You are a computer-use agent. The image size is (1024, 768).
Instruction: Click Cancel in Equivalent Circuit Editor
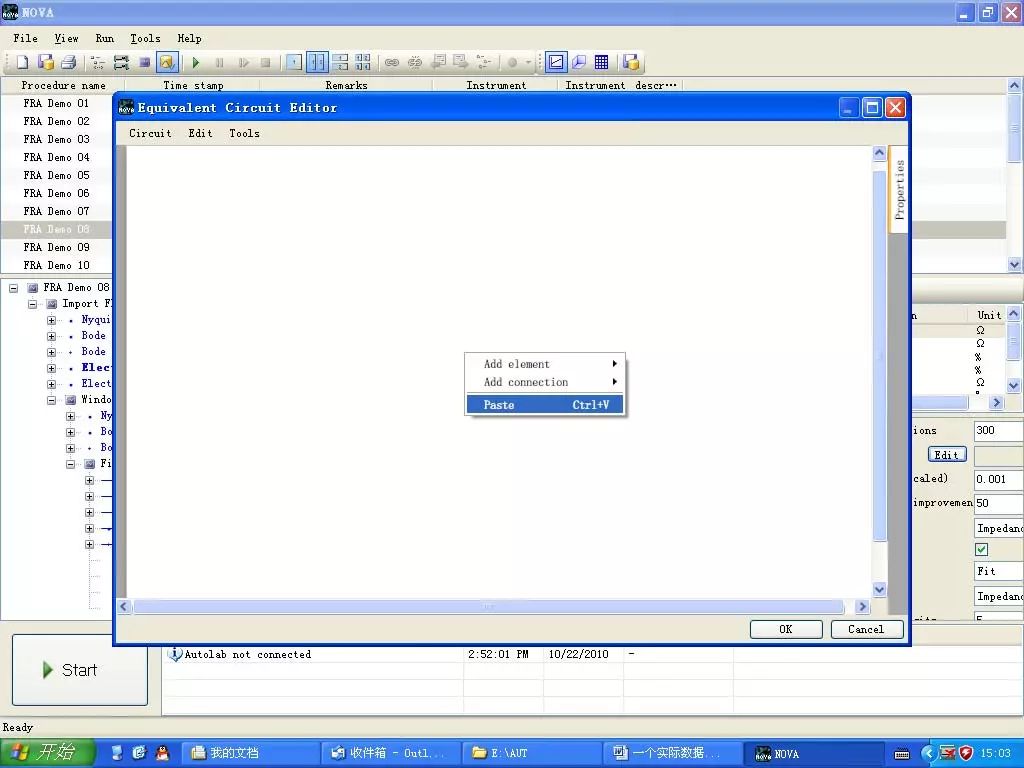(x=866, y=630)
